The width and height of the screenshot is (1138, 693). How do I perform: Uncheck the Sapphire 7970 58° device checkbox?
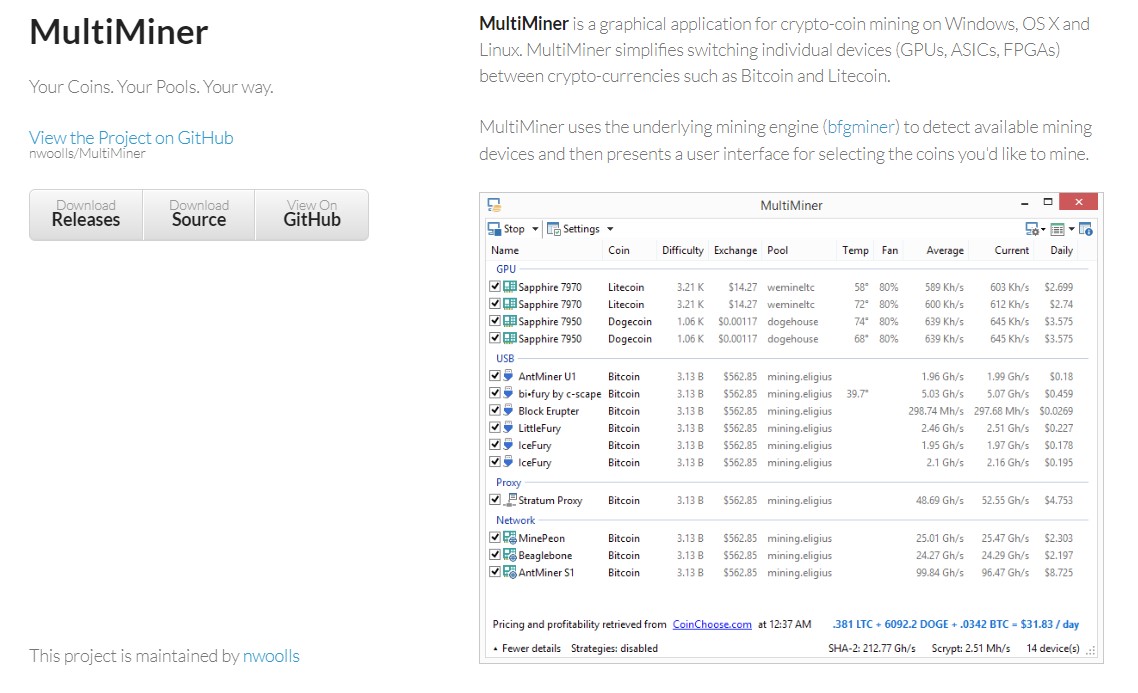coord(495,287)
